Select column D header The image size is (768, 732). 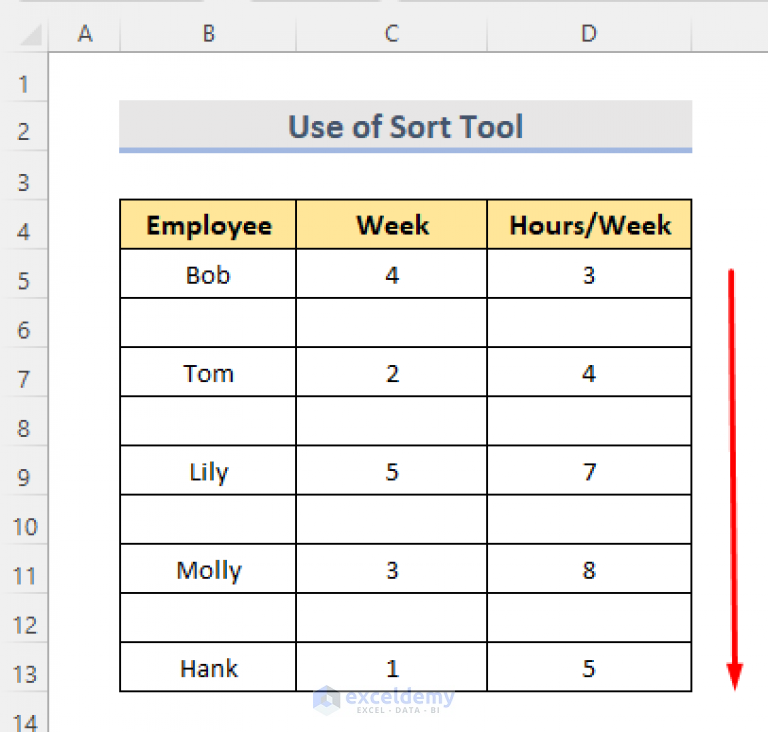589,34
